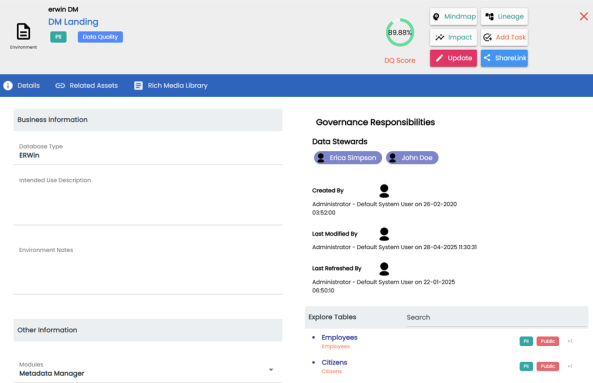Viewport: 593px width, 383px height.
Task: Open the DM Landing title link
Action: [x=73, y=22]
